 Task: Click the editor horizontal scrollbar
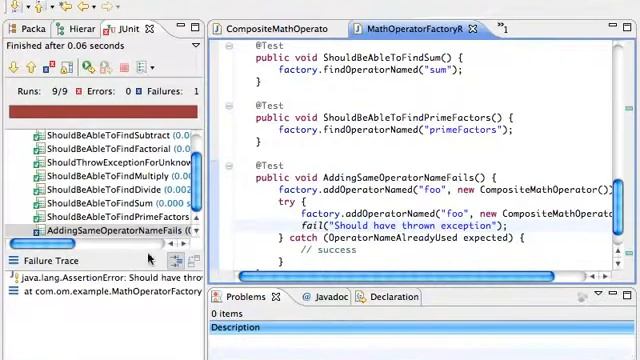click(396, 277)
